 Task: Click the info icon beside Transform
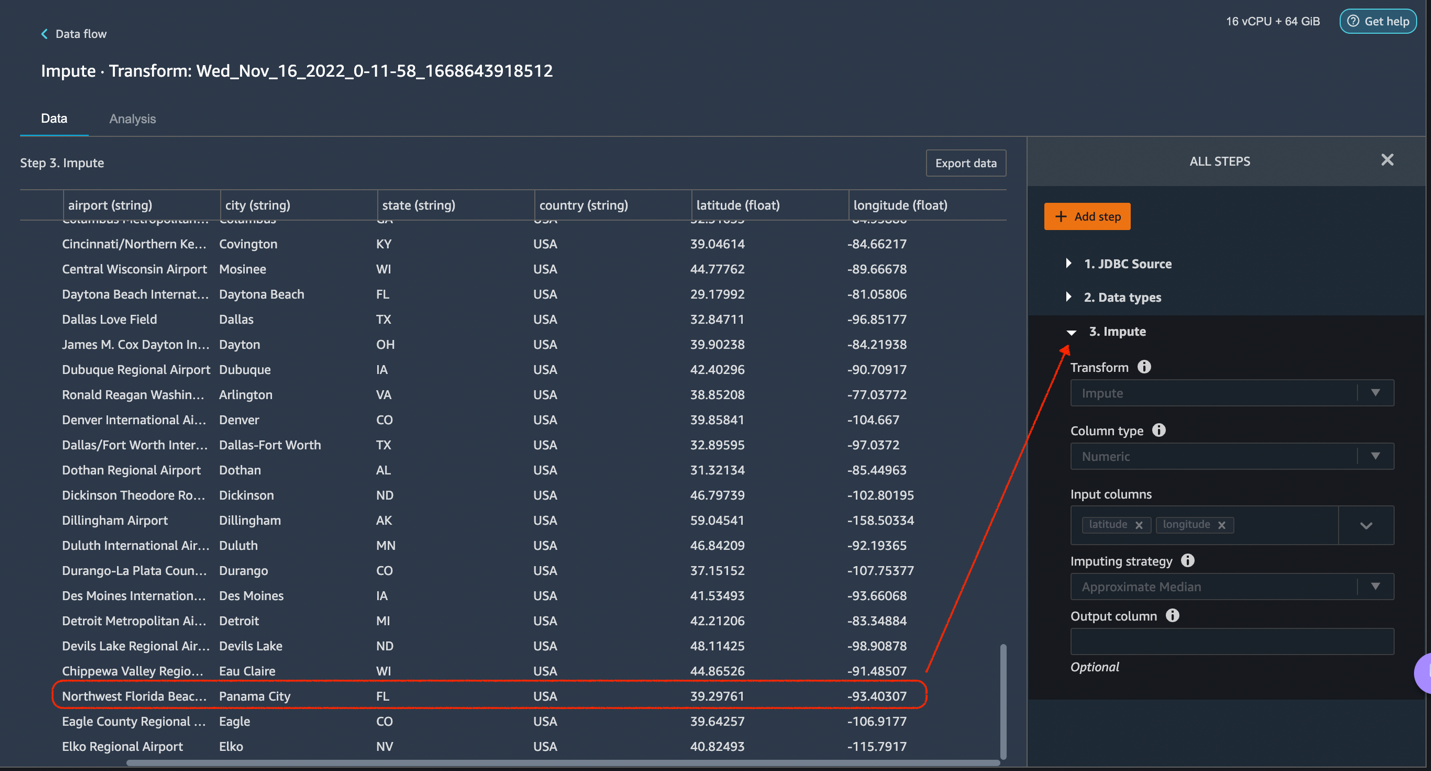point(1144,367)
